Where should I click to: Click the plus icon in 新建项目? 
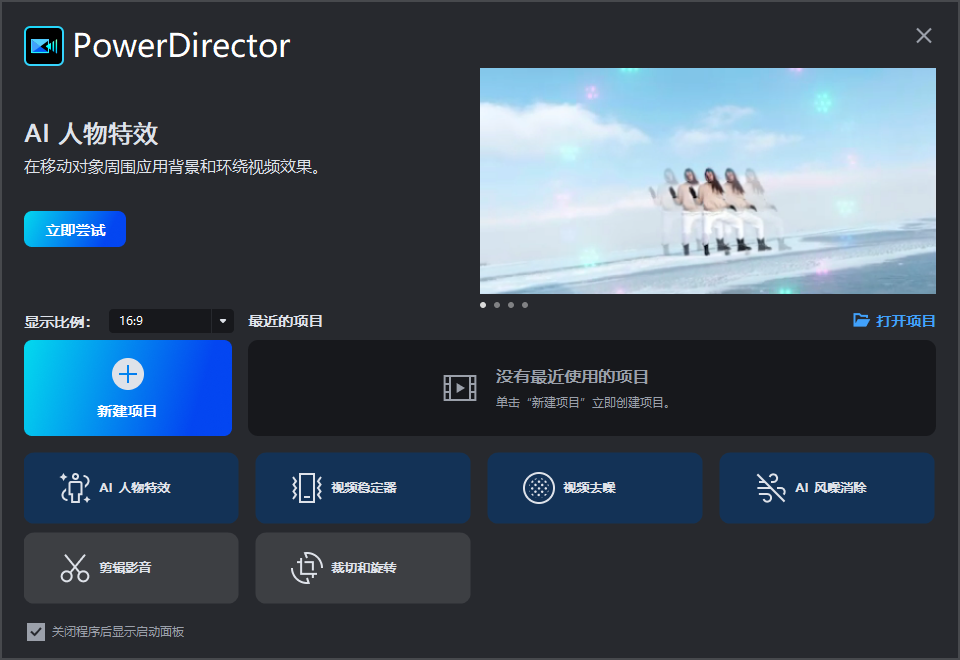(x=128, y=373)
